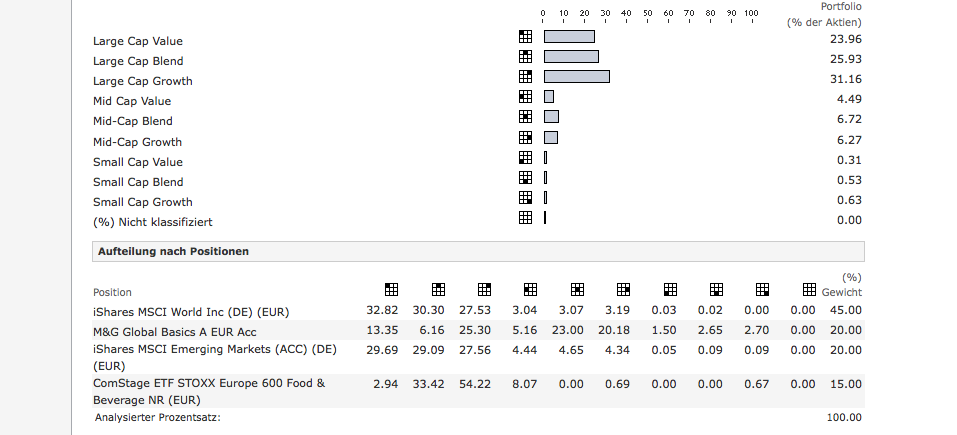This screenshot has width=957, height=435.
Task: Click the Aufteilung nach Positionen section header
Action: [171, 251]
